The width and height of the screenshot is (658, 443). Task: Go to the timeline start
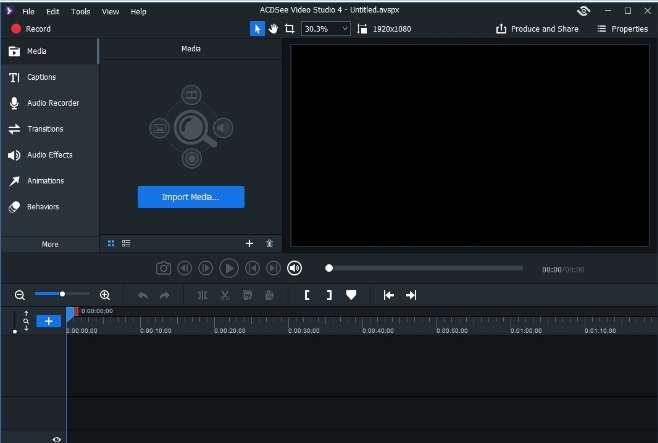point(389,295)
